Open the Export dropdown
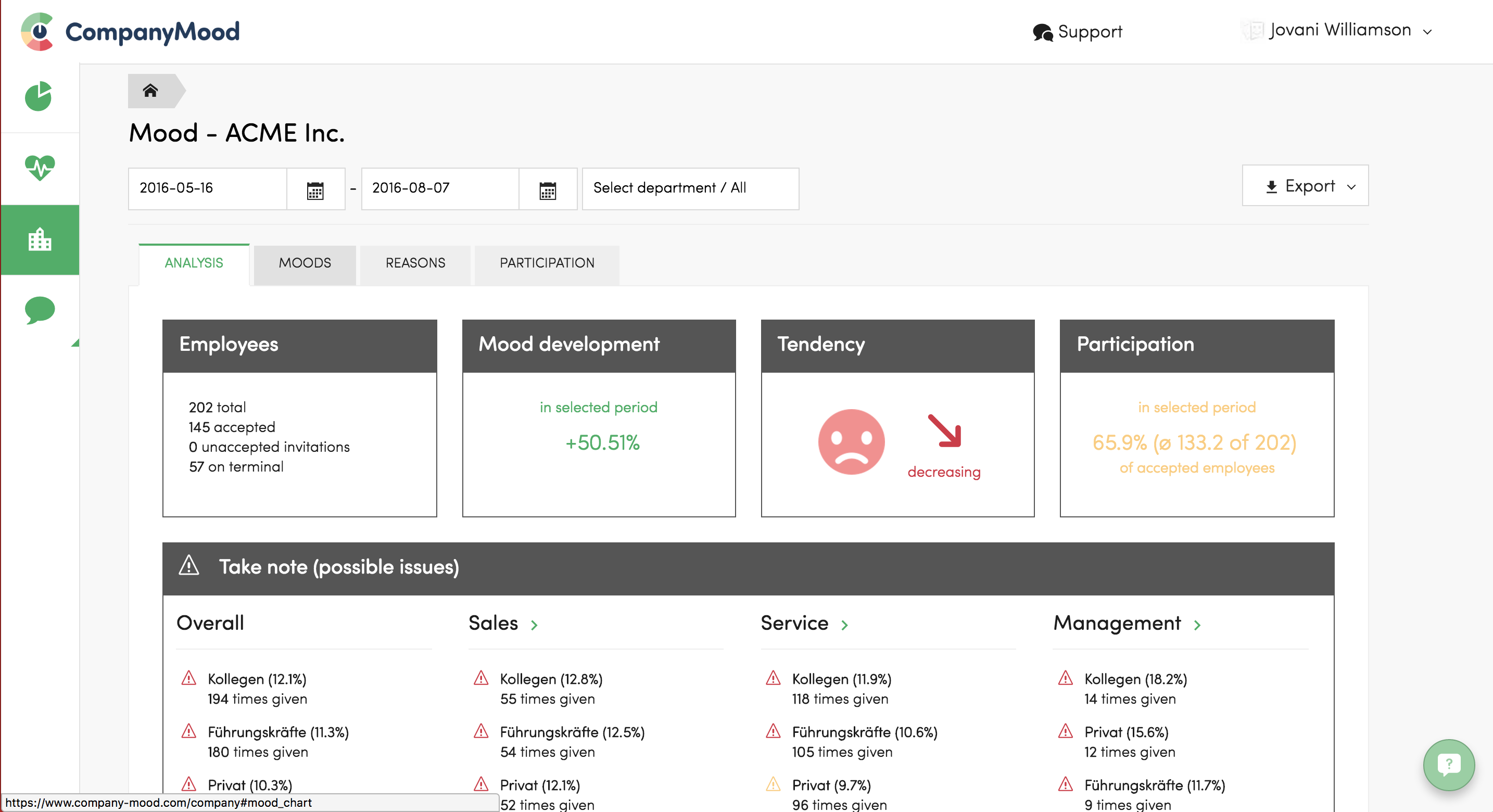 tap(1305, 186)
